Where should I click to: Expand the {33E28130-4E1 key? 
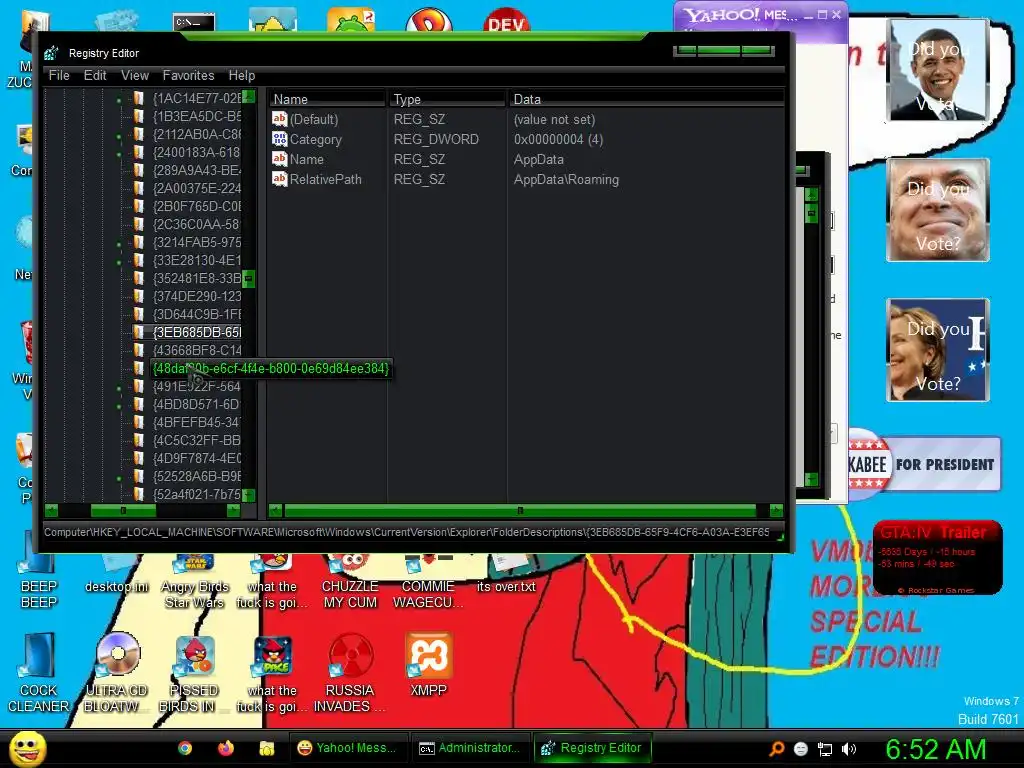119,263
